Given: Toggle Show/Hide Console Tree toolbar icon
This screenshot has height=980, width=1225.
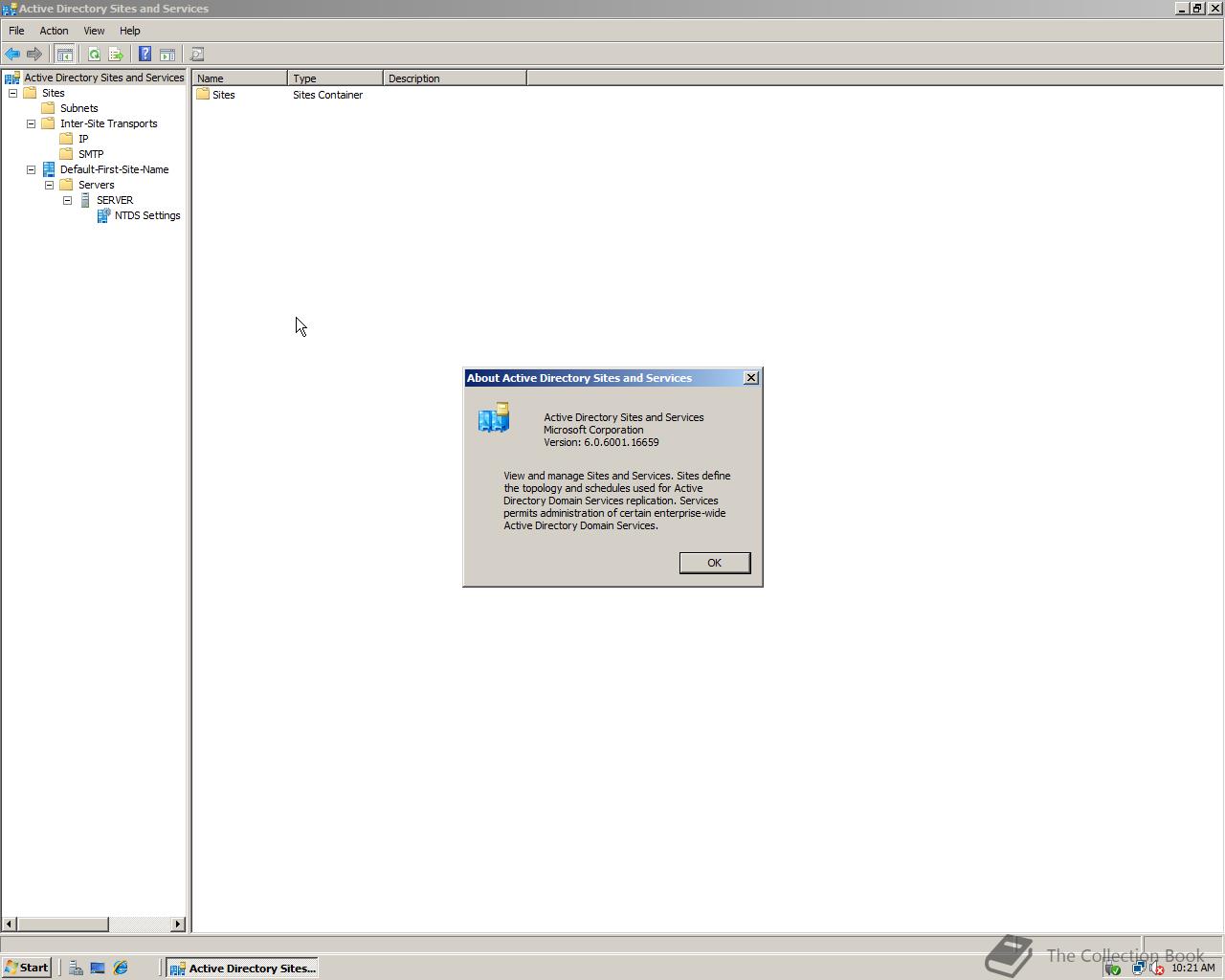Looking at the screenshot, I should pos(64,55).
